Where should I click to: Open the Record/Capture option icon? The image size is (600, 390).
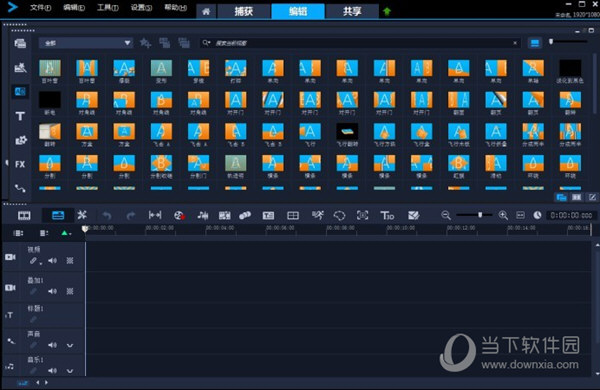pos(179,215)
